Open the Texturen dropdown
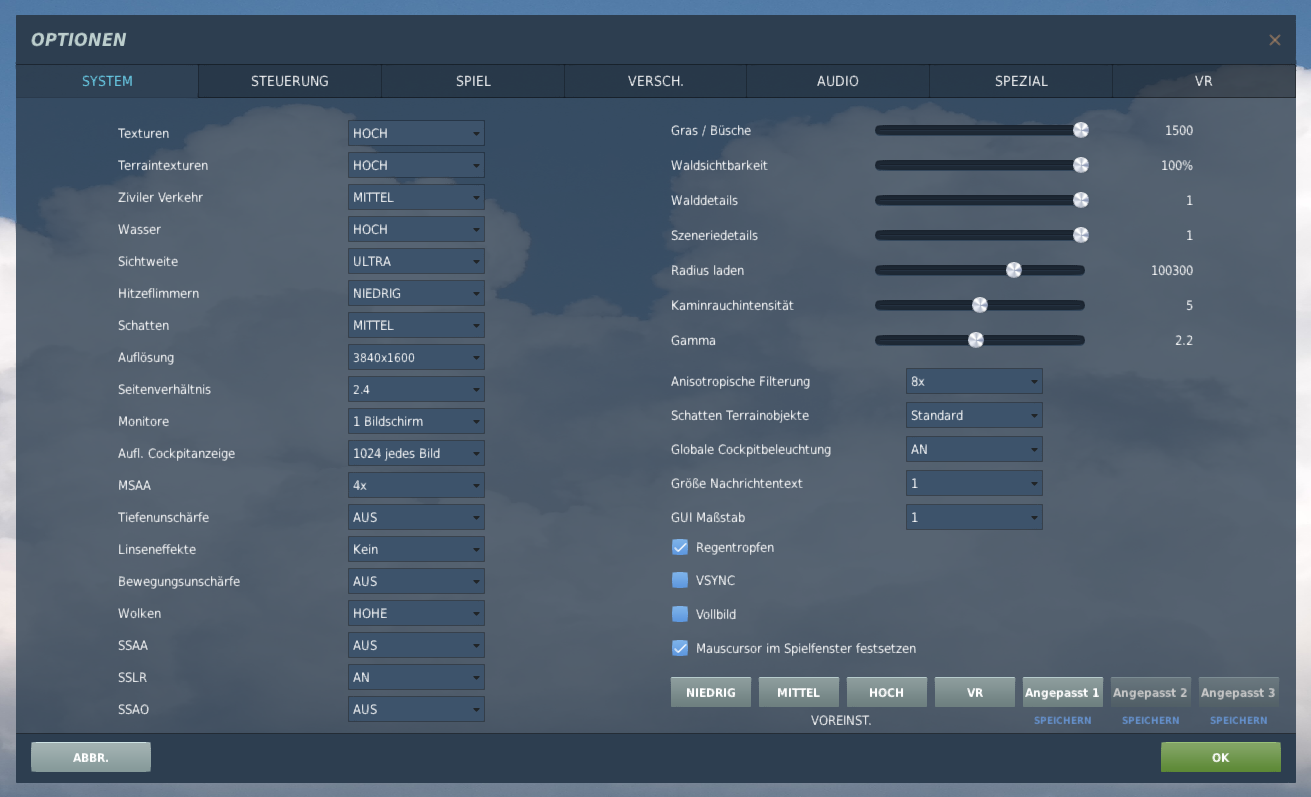The width and height of the screenshot is (1311, 797). (416, 133)
